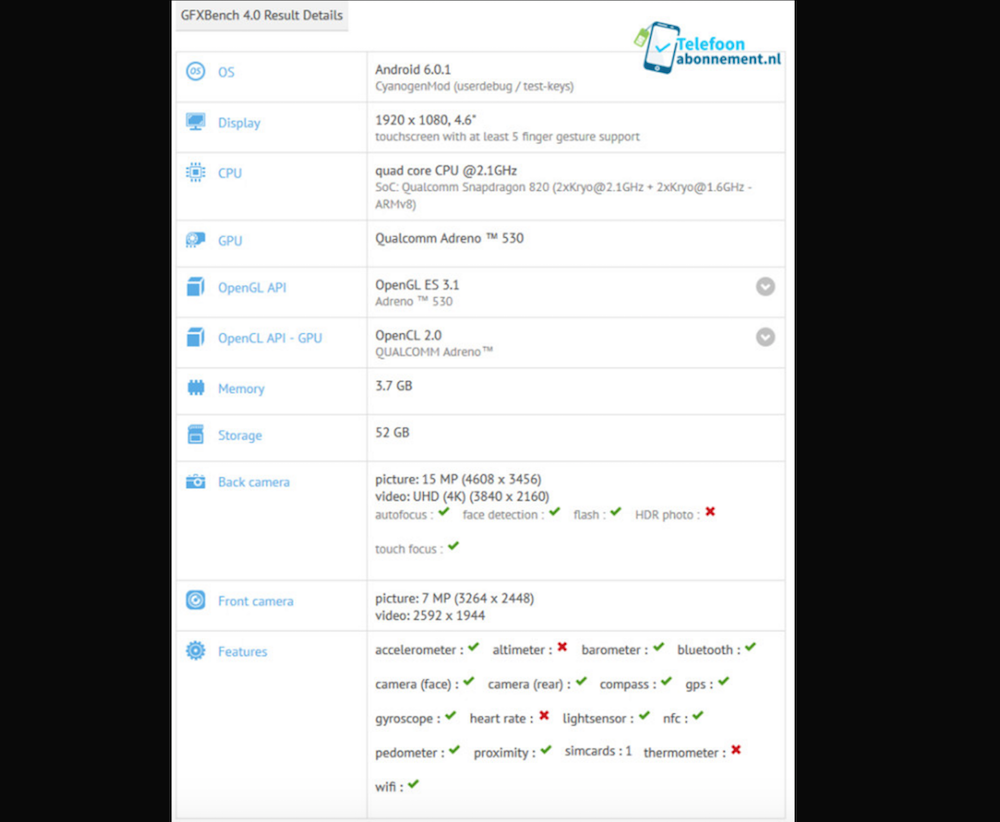
Task: Click the green check next to compass
Action: click(x=666, y=682)
